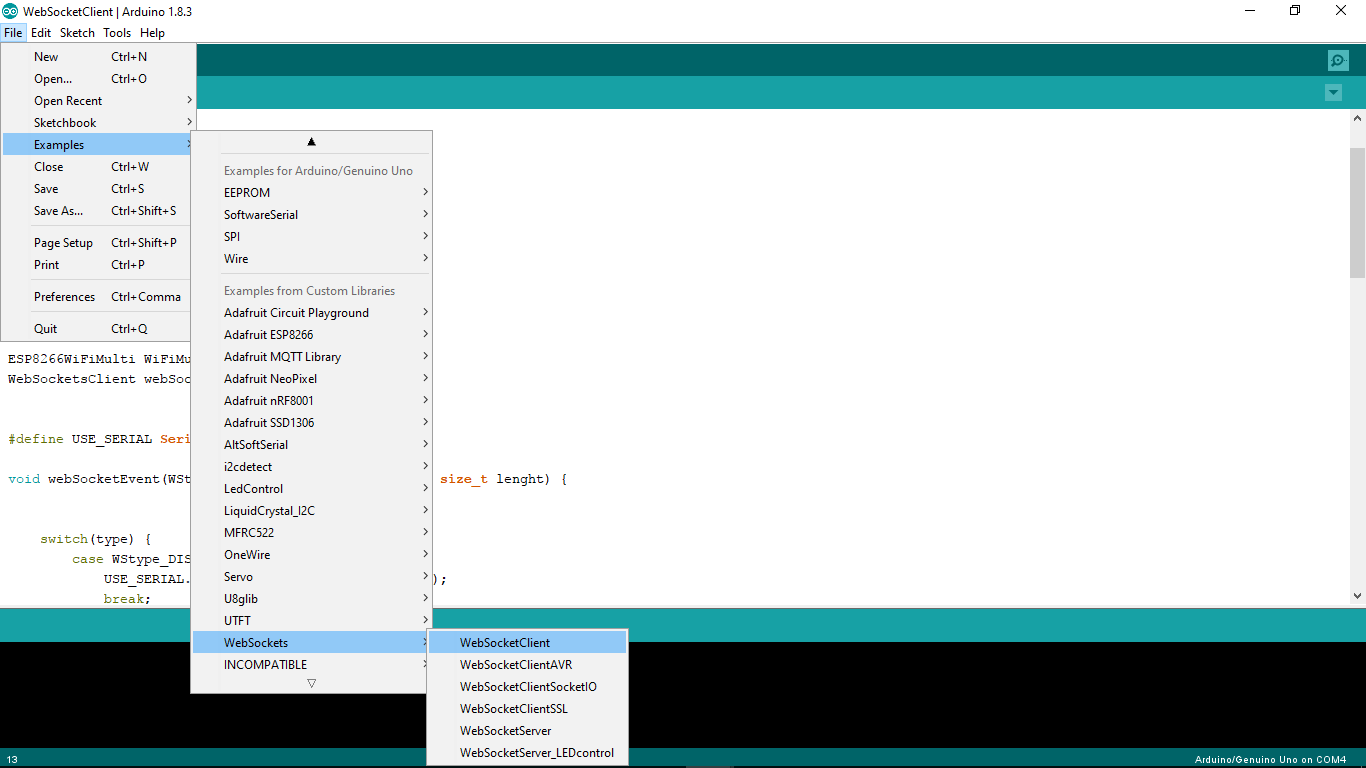
Task: Open the WebSocketServer_LEDcontrol example
Action: 536,753
